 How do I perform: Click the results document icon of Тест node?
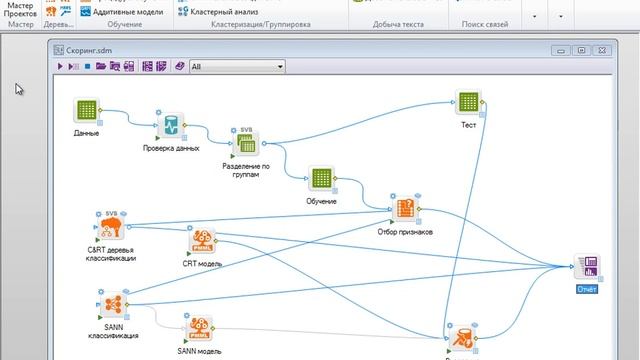click(x=482, y=115)
